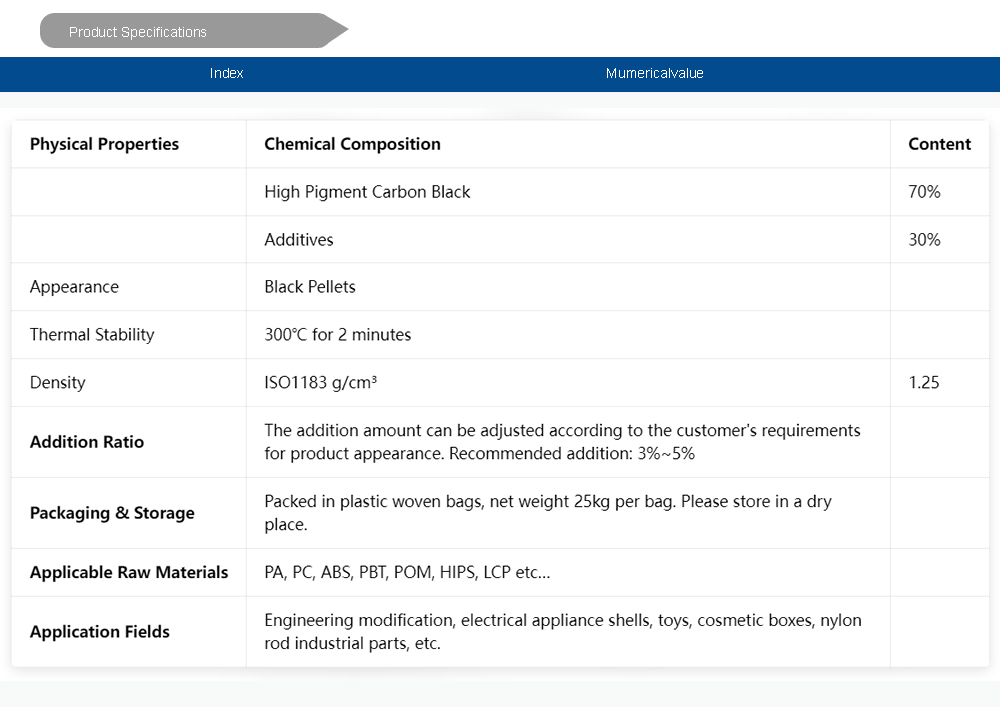Click the Physical Properties header cell
This screenshot has width=1000, height=707.
[104, 144]
